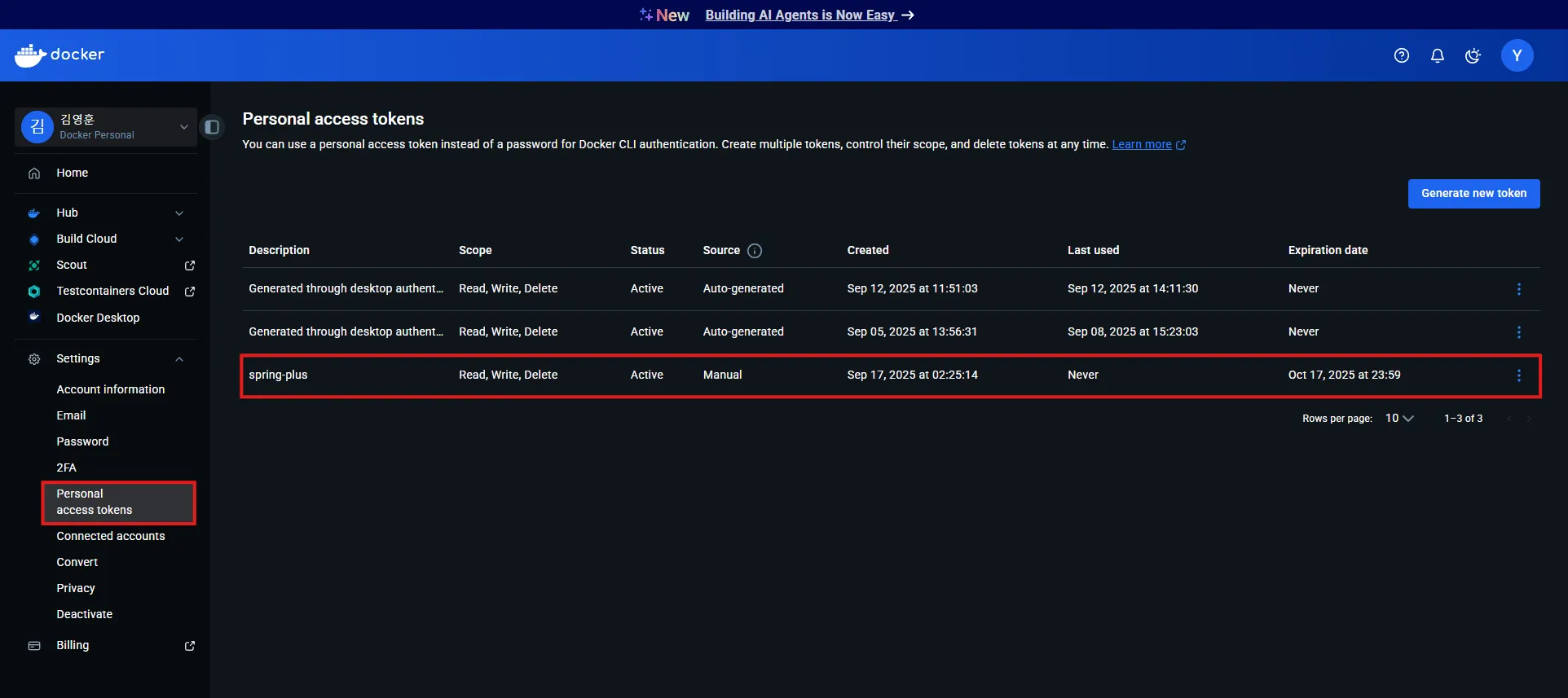Screen dimensions: 1568x698
Task: Collapse the Settings section
Action: tap(179, 359)
